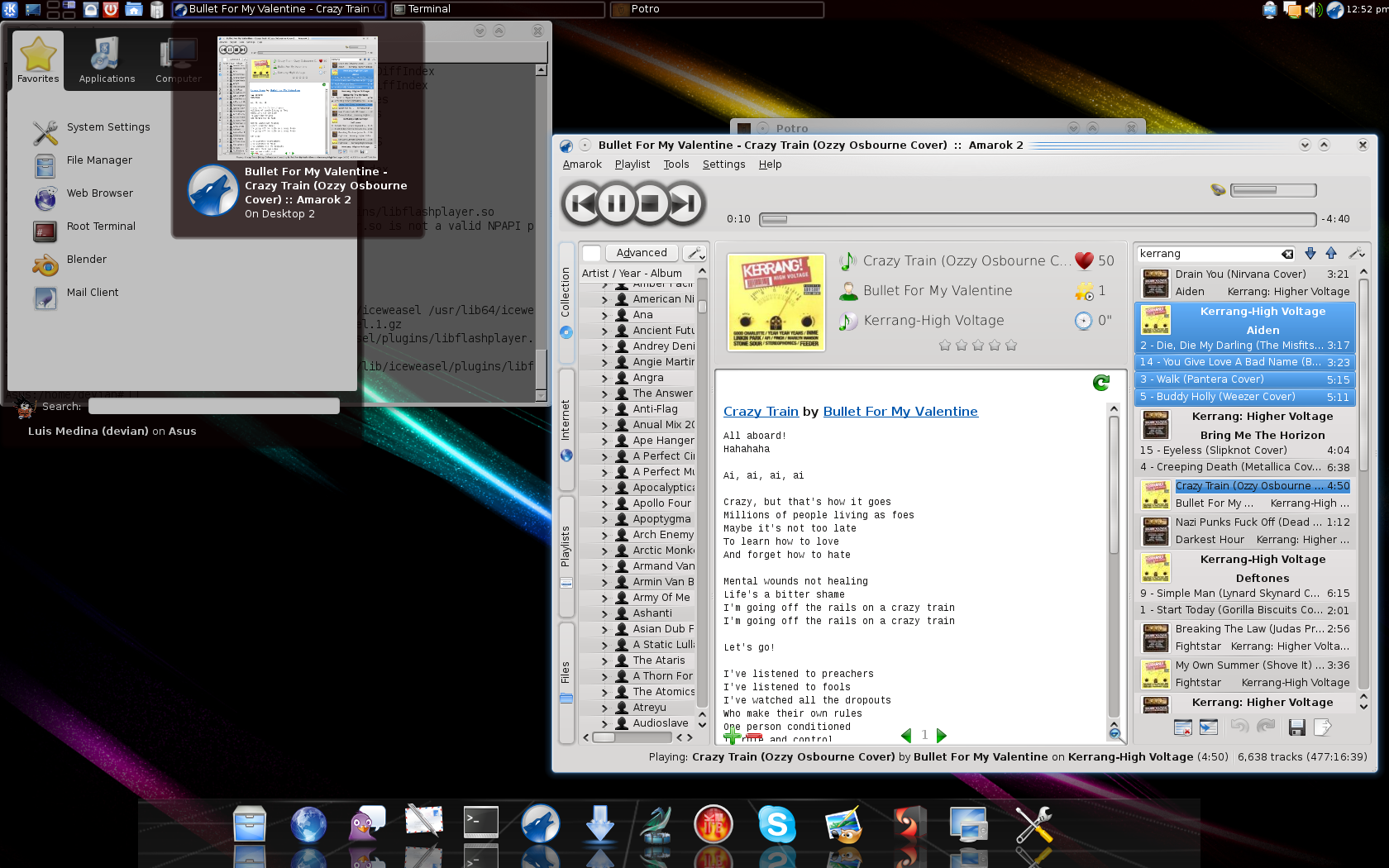The image size is (1389, 868).
Task: Click the zoom icon below lyrics scrollbar
Action: point(1115,733)
